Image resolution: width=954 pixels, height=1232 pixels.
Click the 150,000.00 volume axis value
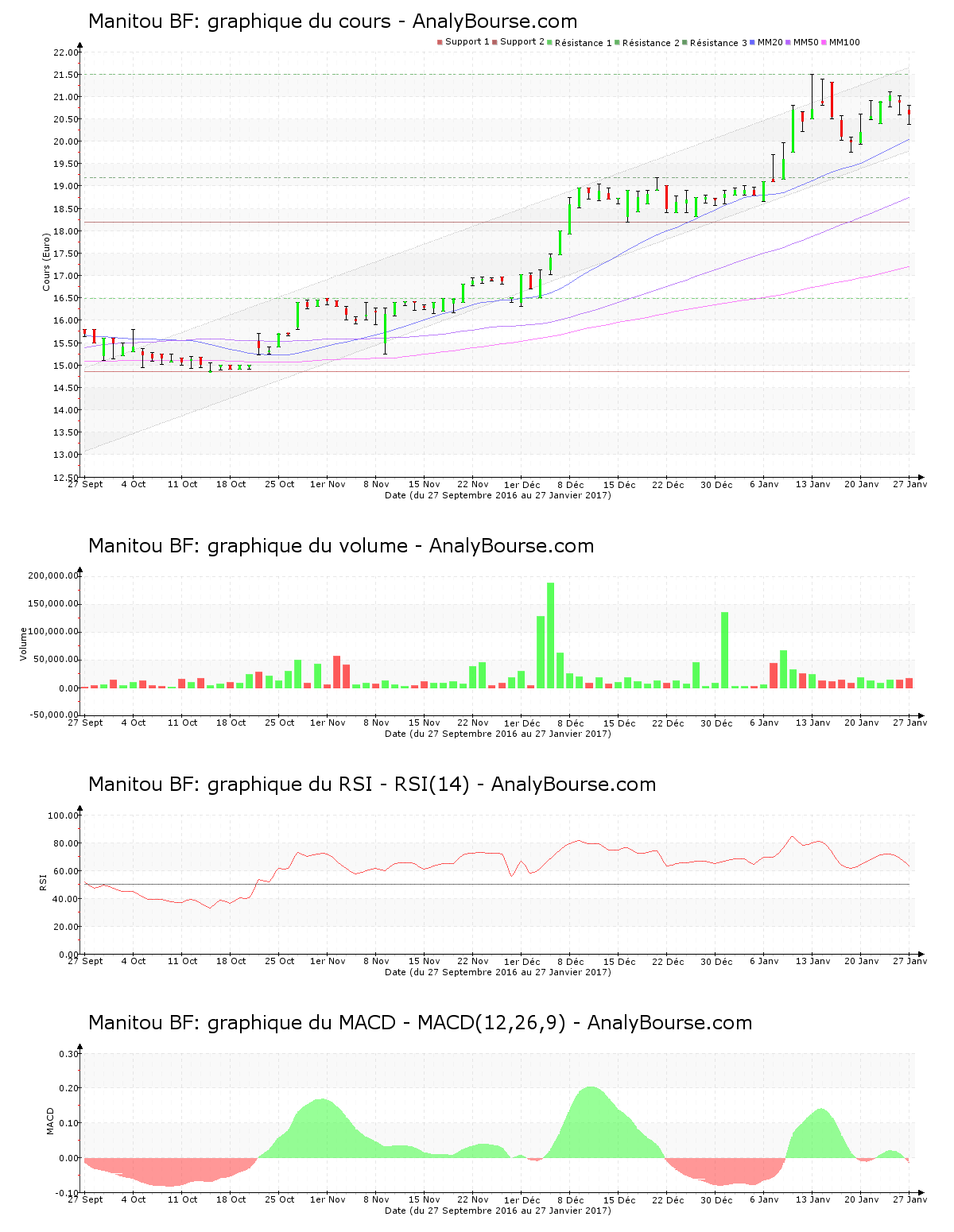[x=53, y=603]
